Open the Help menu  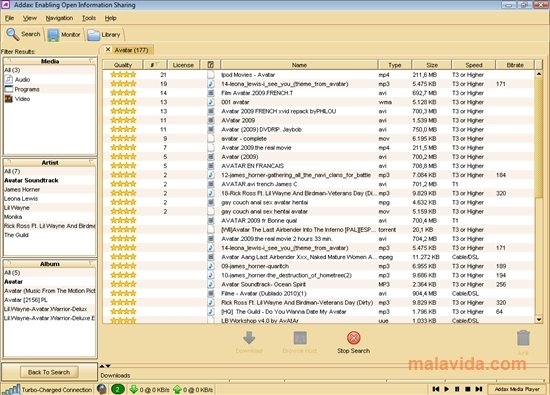pos(110,18)
